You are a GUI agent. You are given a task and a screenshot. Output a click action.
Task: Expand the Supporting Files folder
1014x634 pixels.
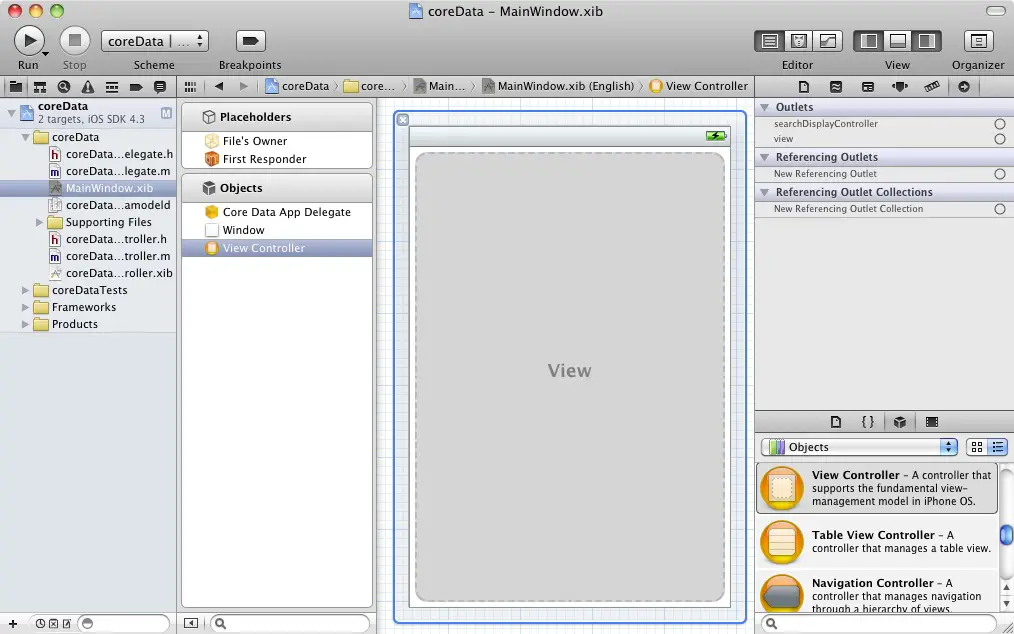[40, 222]
